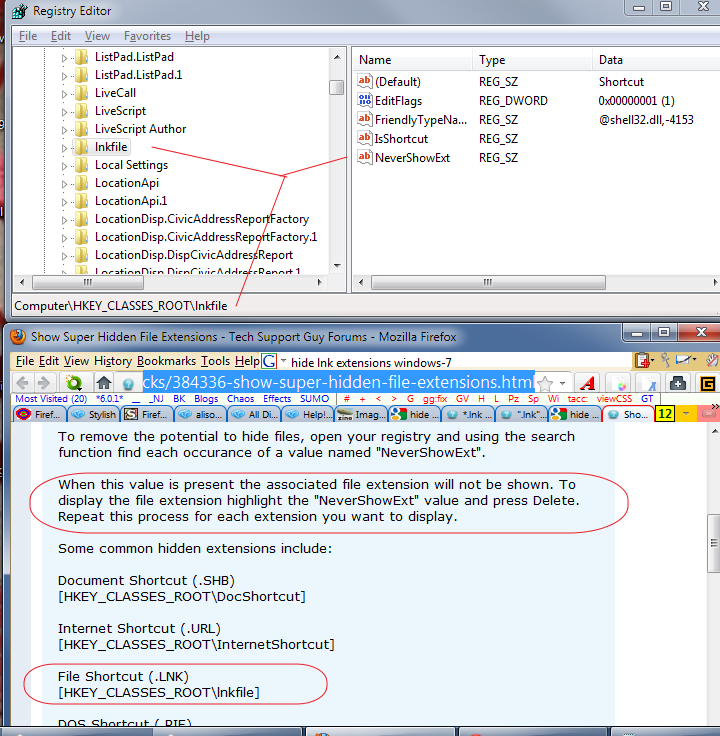Open the Blogs bookmark folder

pyautogui.click(x=206, y=399)
